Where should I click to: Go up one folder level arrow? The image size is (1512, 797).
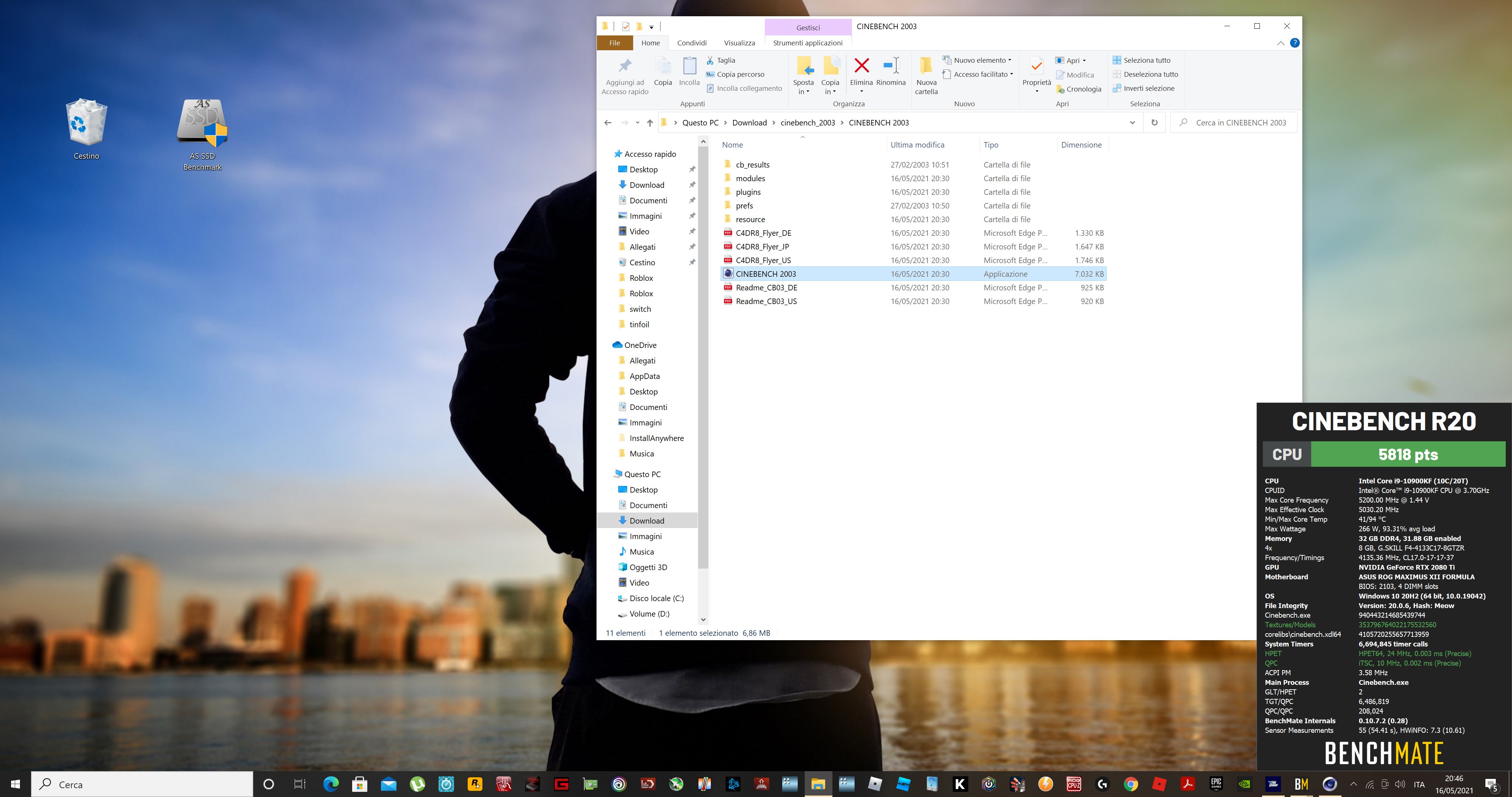(649, 122)
